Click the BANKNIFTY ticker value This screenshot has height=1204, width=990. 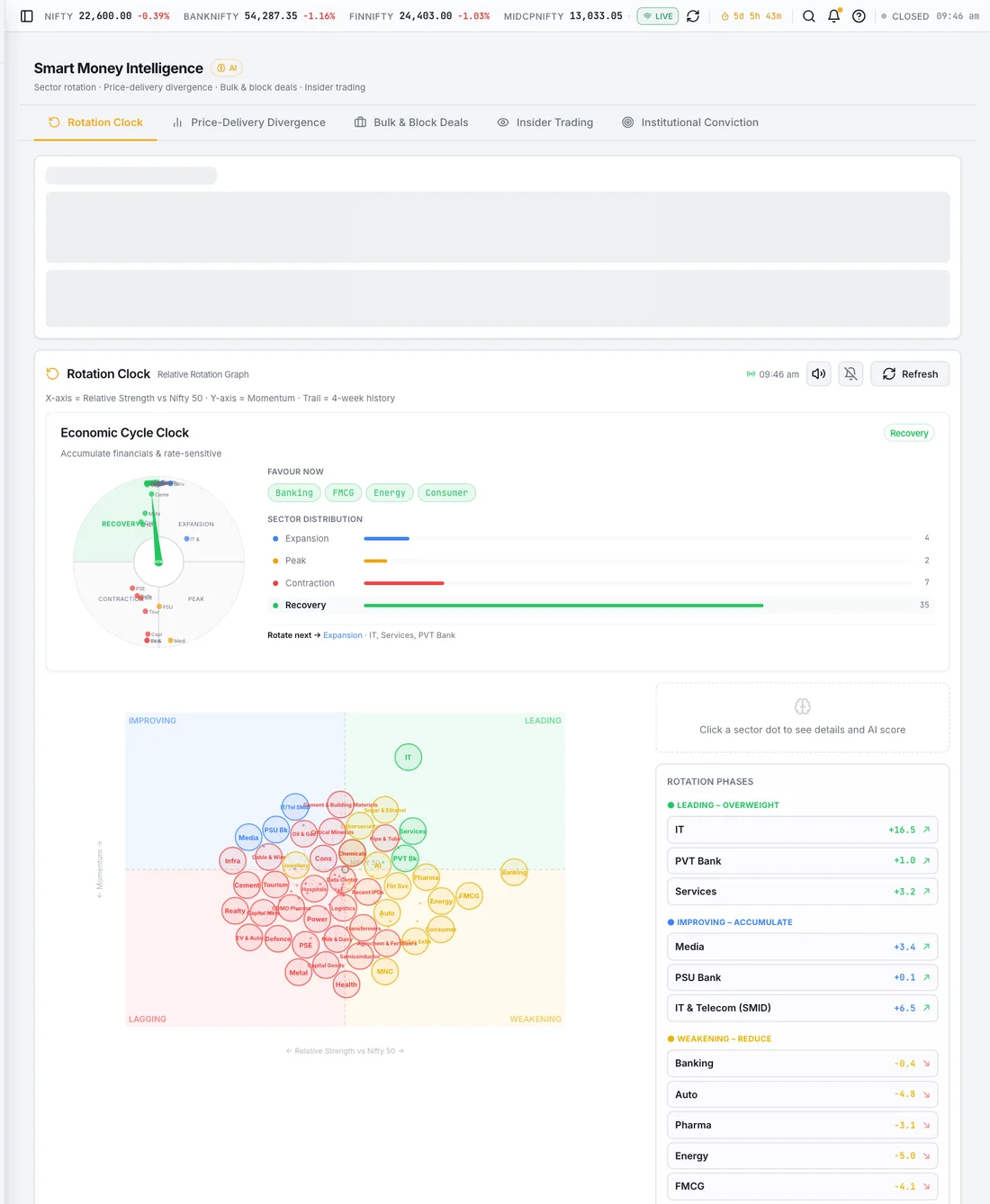(x=271, y=16)
